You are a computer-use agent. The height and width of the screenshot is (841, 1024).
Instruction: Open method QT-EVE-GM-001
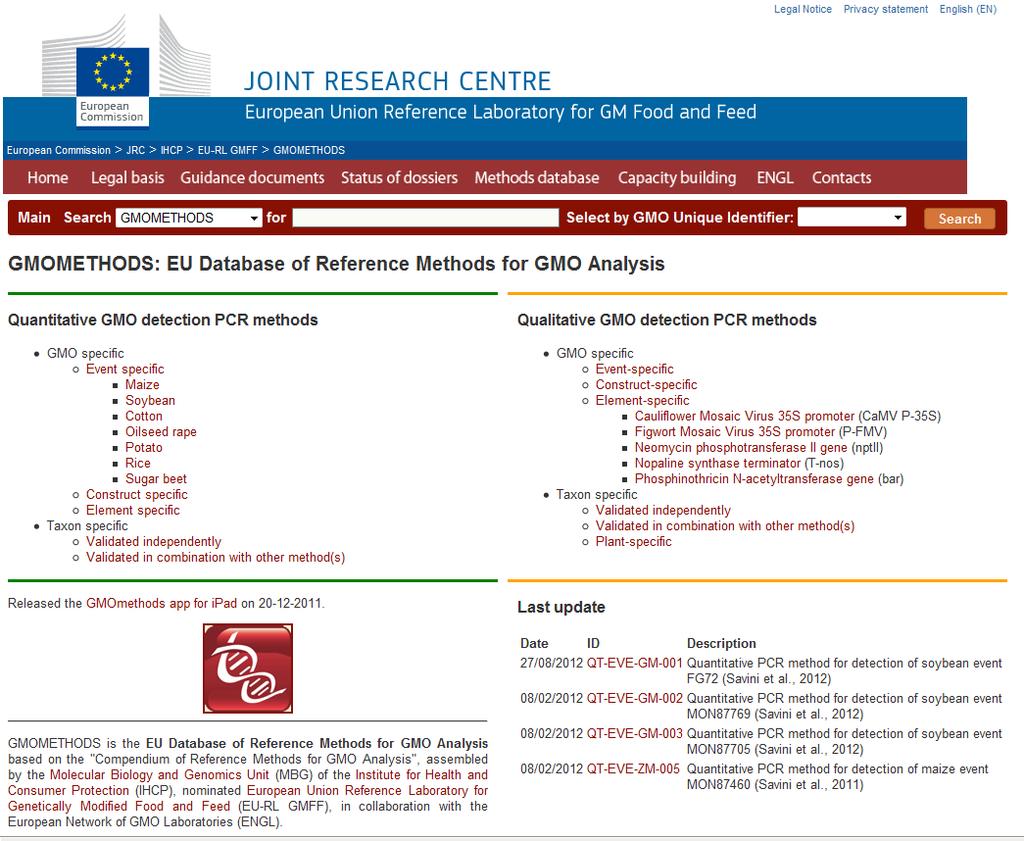point(634,663)
